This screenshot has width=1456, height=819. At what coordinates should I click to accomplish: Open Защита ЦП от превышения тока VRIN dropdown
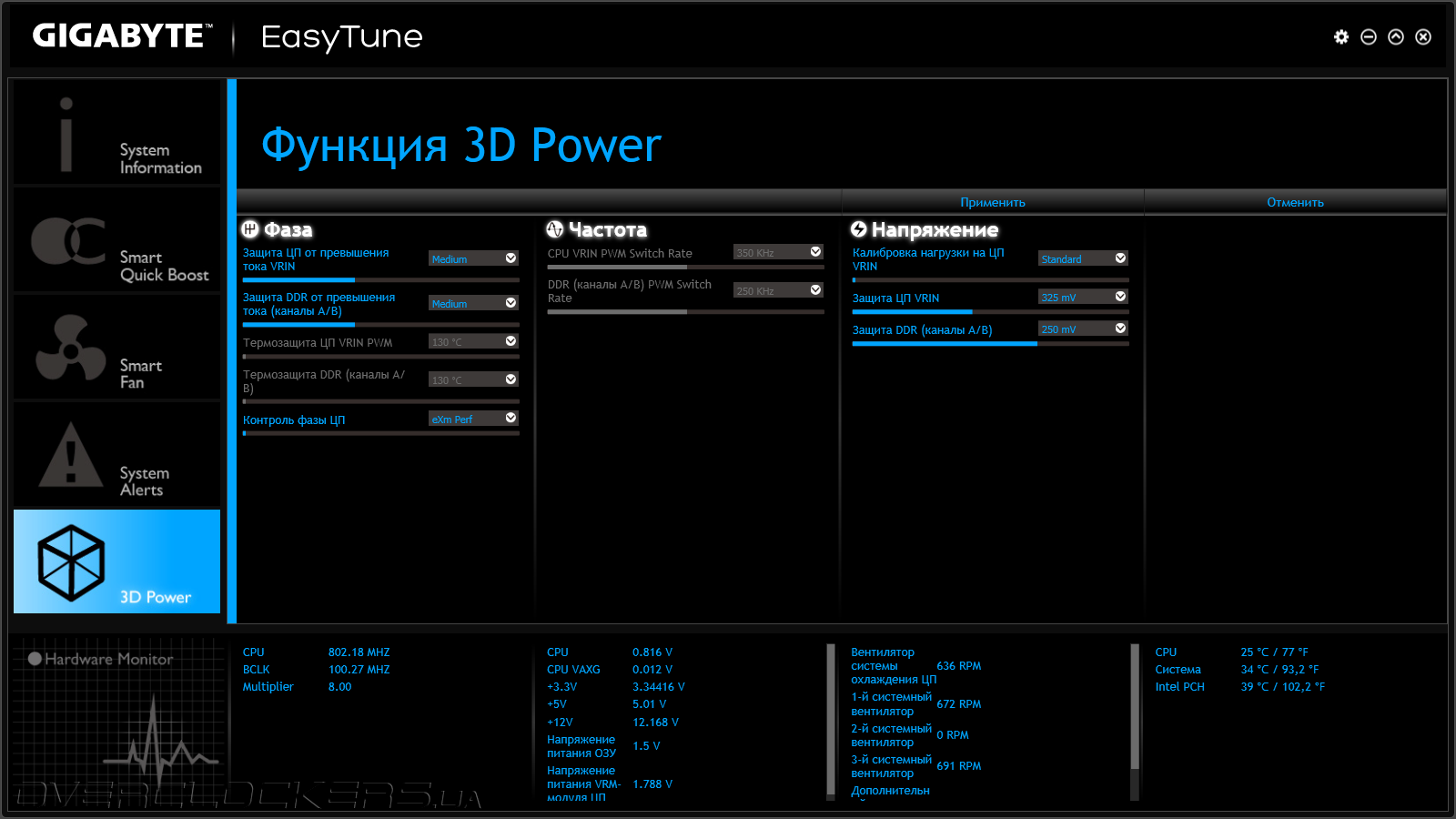click(473, 258)
